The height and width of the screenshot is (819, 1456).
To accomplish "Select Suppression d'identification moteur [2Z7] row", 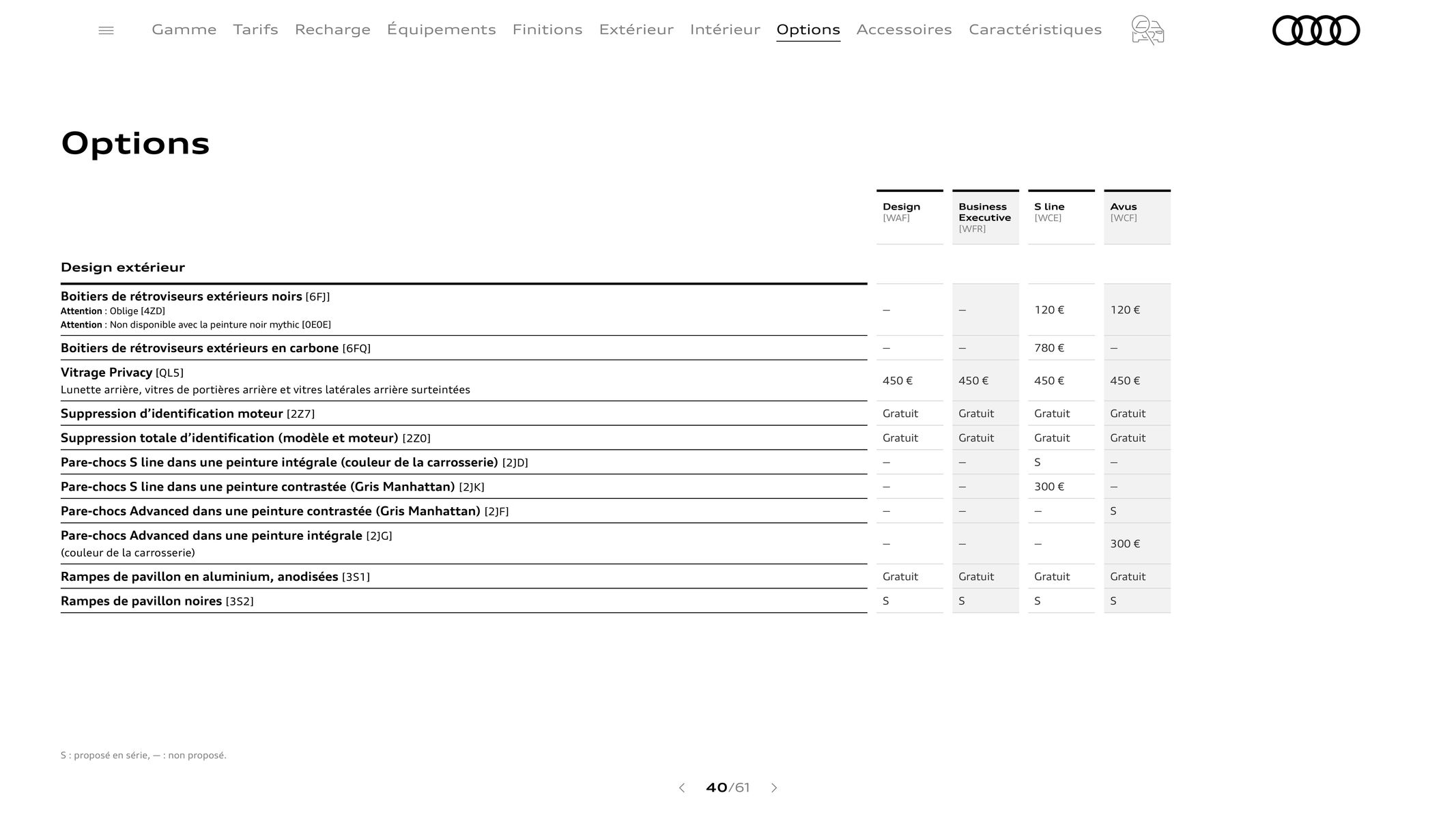I will tap(464, 414).
